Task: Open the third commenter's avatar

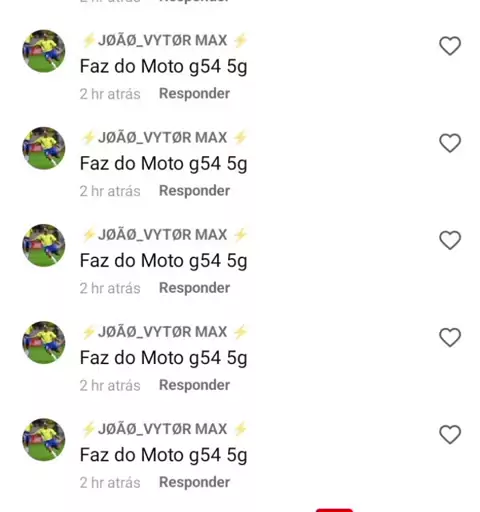Action: tap(44, 245)
